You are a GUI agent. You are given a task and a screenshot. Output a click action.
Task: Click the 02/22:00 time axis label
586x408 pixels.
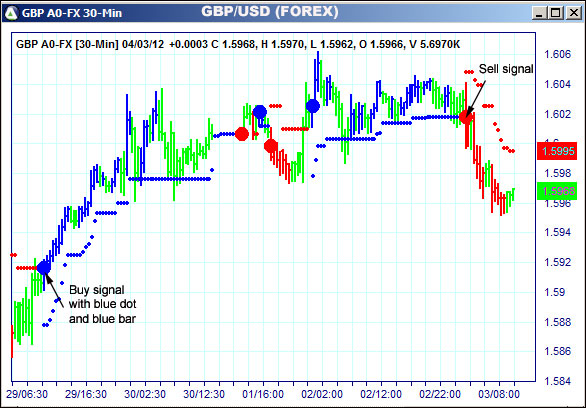click(x=440, y=395)
